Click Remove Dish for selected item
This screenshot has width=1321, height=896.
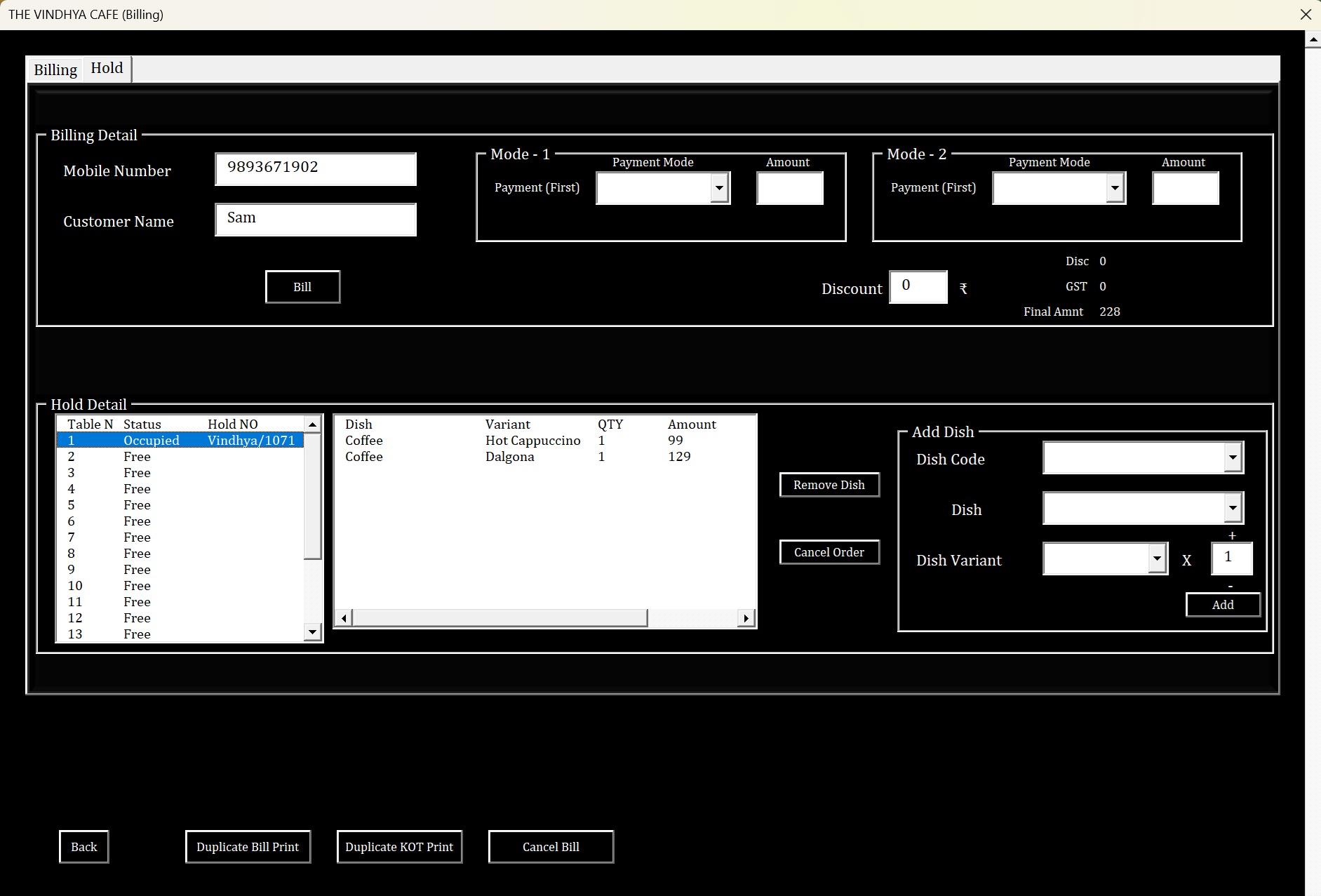coord(829,484)
